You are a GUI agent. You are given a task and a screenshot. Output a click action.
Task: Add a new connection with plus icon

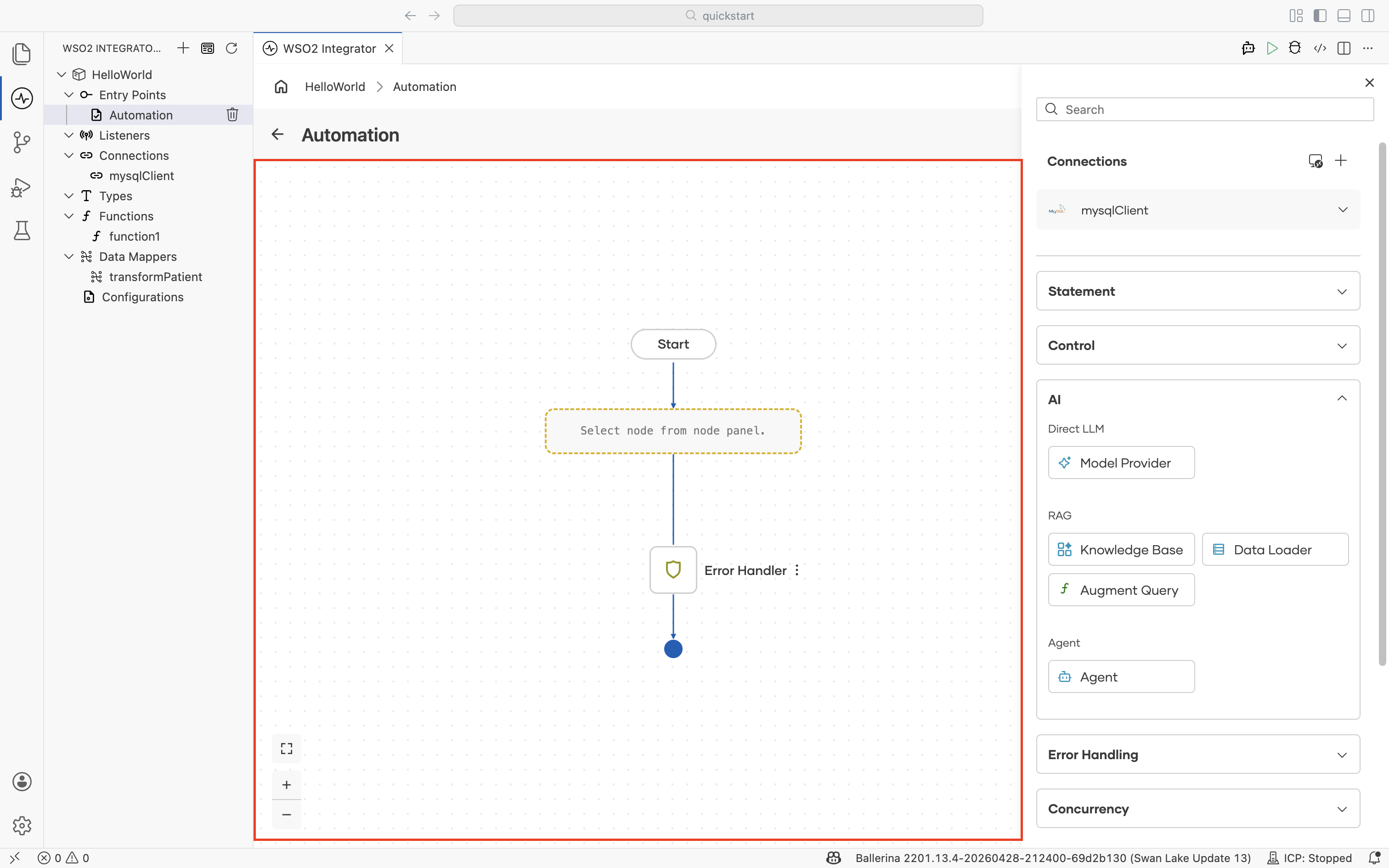[1341, 161]
